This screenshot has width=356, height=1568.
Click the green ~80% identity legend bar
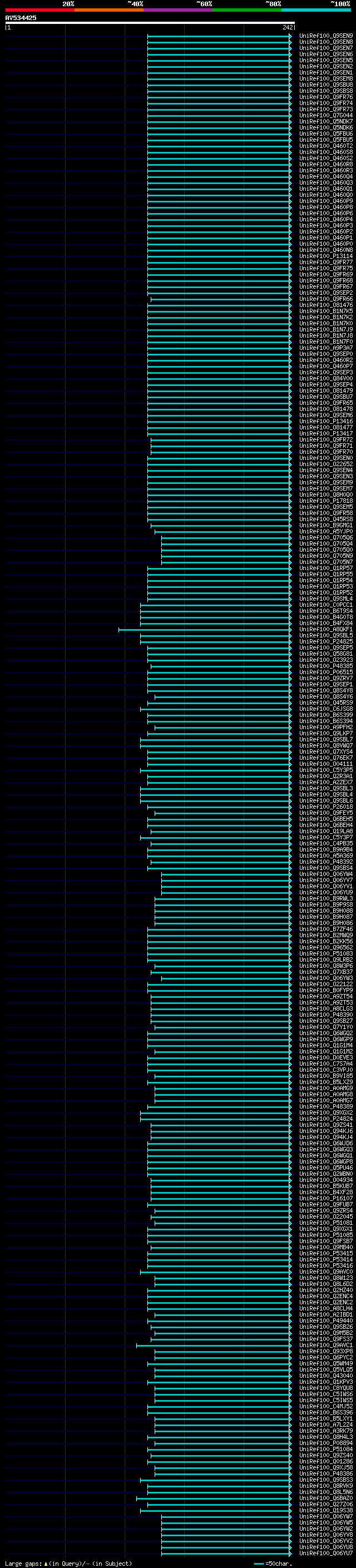247,10
